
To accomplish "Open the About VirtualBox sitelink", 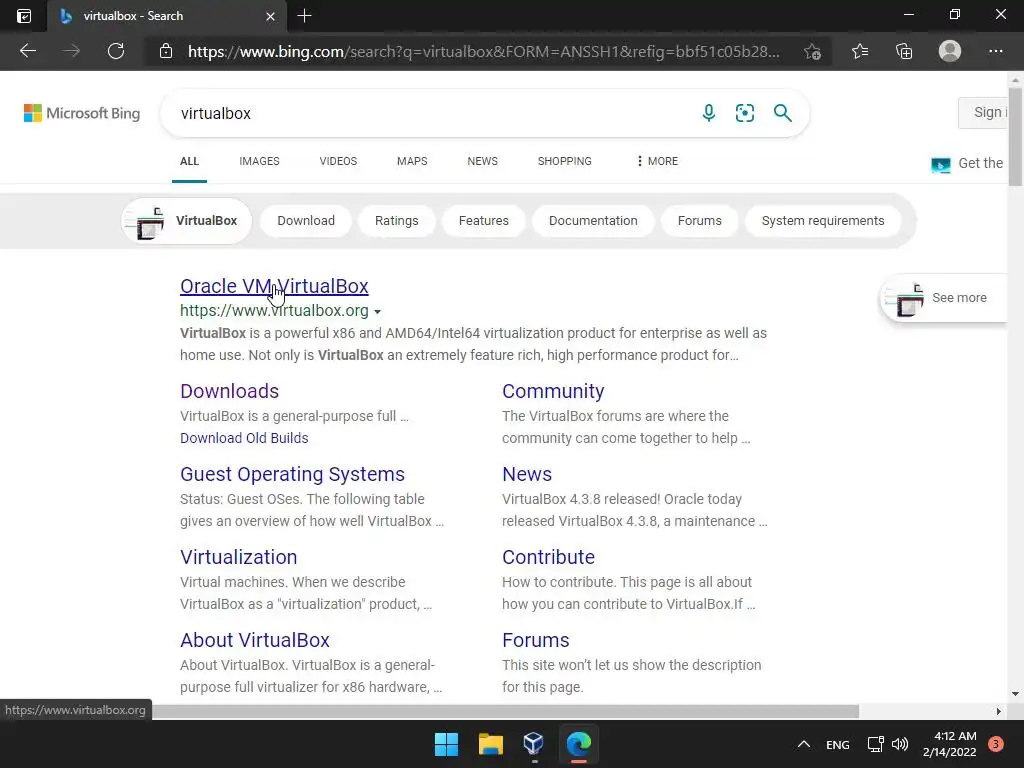I will pos(255,640).
